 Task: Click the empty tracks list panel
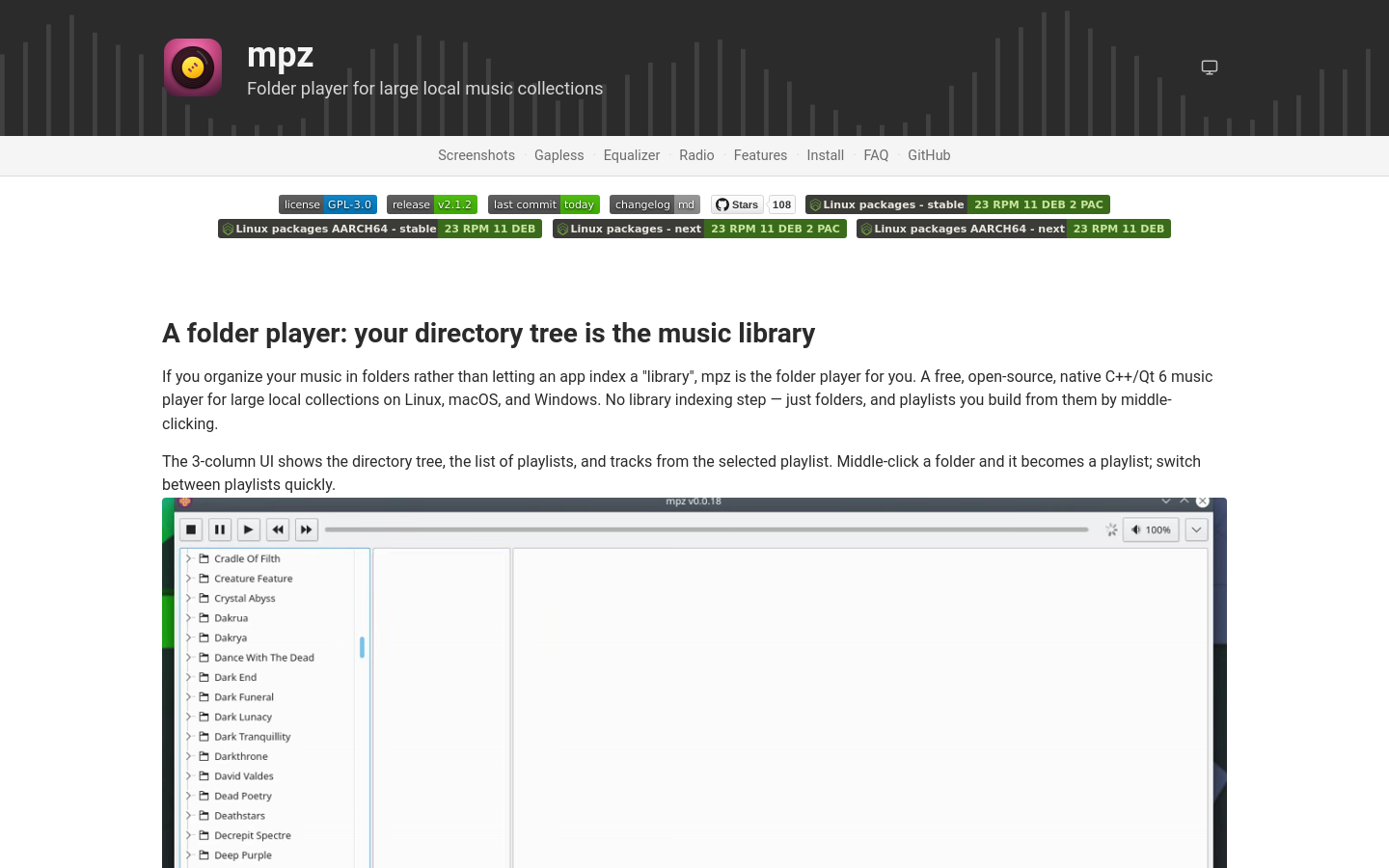click(x=860, y=709)
